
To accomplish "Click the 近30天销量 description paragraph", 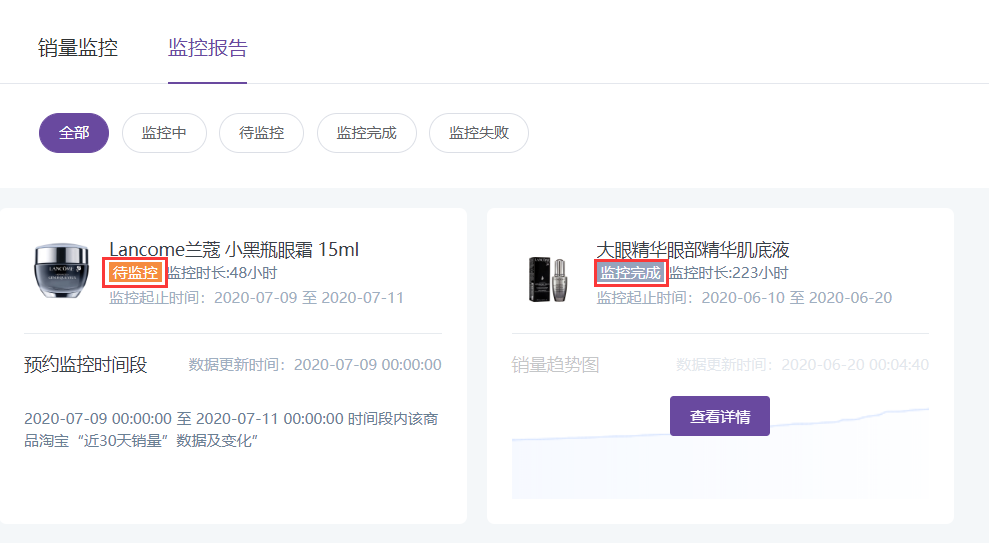I will [x=231, y=429].
